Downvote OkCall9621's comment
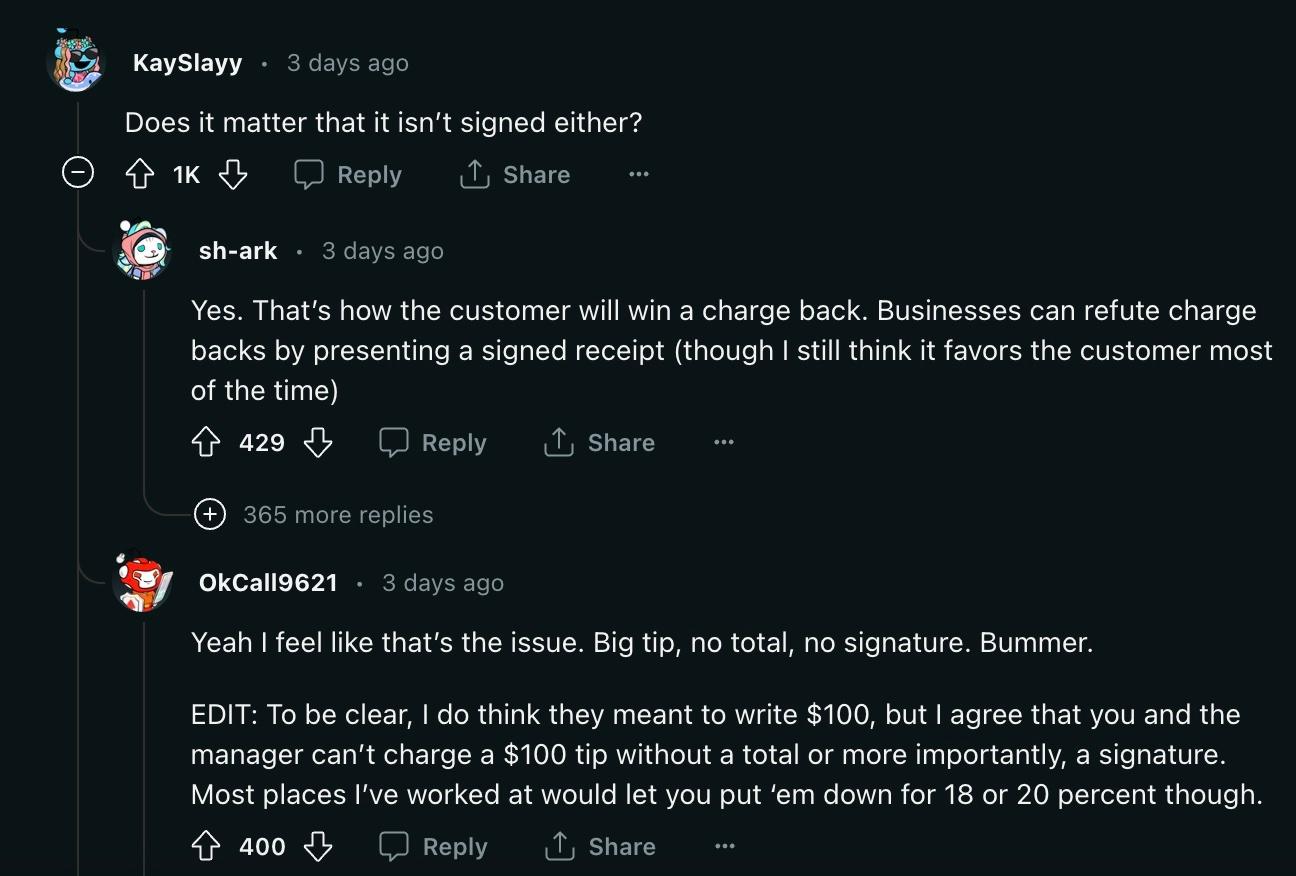Image resolution: width=1296 pixels, height=876 pixels. [318, 847]
